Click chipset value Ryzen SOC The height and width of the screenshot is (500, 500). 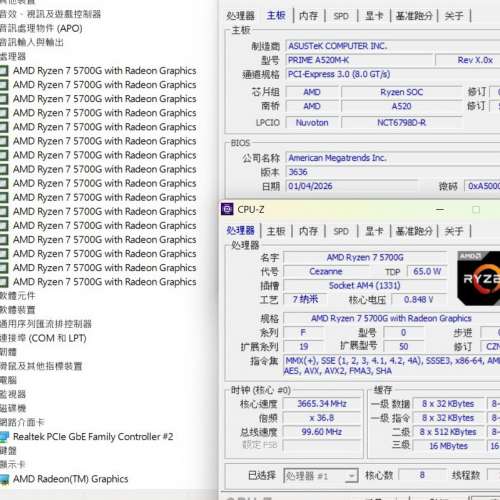click(x=401, y=92)
